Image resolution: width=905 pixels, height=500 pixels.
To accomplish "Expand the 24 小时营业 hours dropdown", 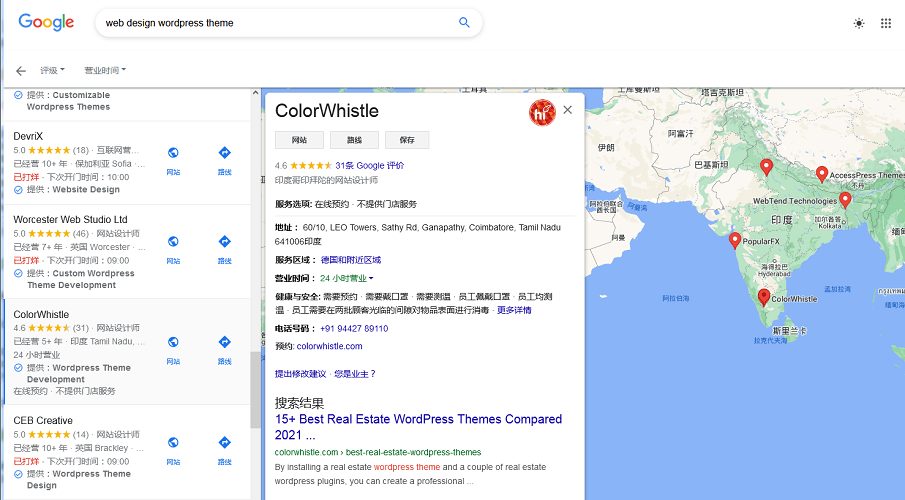I will (x=346, y=278).
